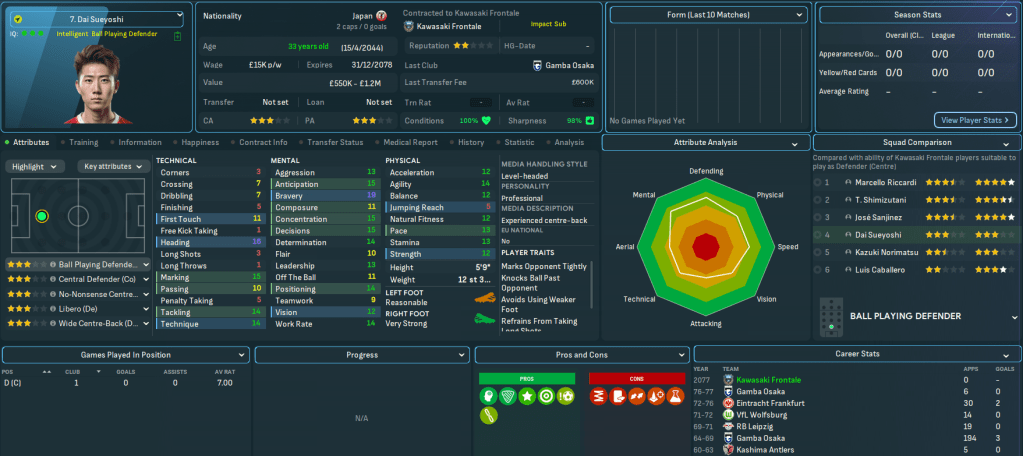Click the tactics board icon beside Ball Playing Defender
1023x456 pixels.
(827, 316)
